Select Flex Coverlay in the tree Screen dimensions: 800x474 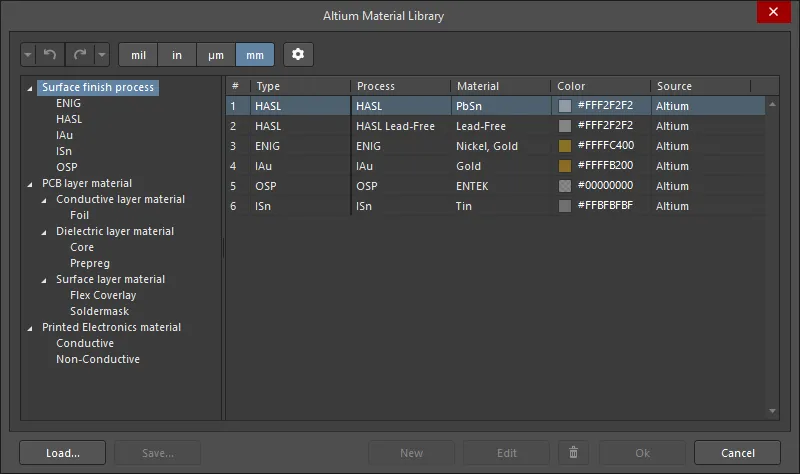[x=103, y=295]
